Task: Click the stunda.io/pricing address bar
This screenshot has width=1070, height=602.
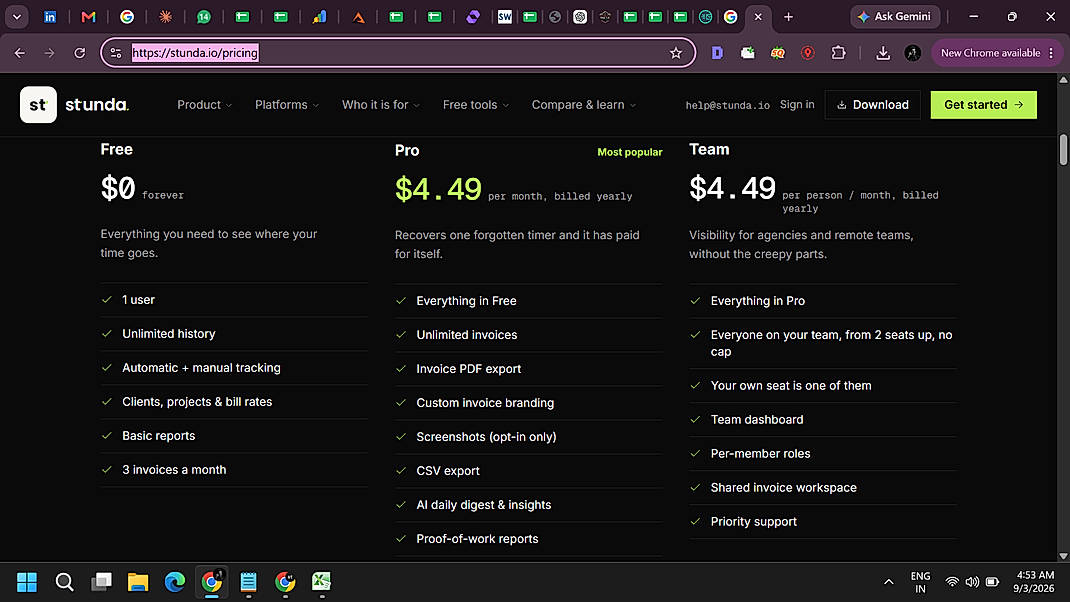Action: click(x=398, y=53)
